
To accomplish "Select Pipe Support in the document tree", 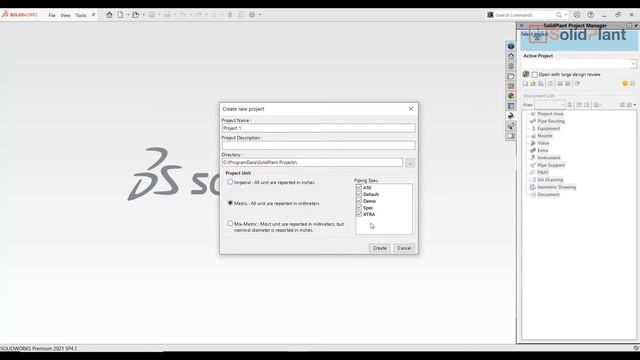I will point(551,165).
